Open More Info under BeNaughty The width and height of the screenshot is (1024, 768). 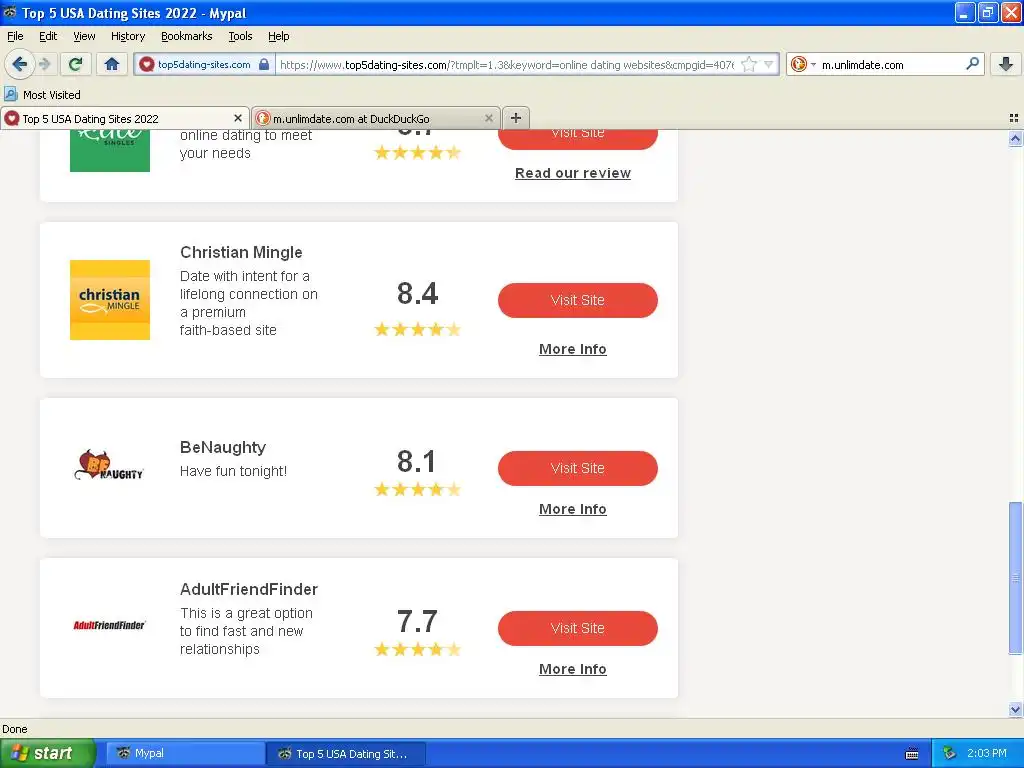click(573, 509)
